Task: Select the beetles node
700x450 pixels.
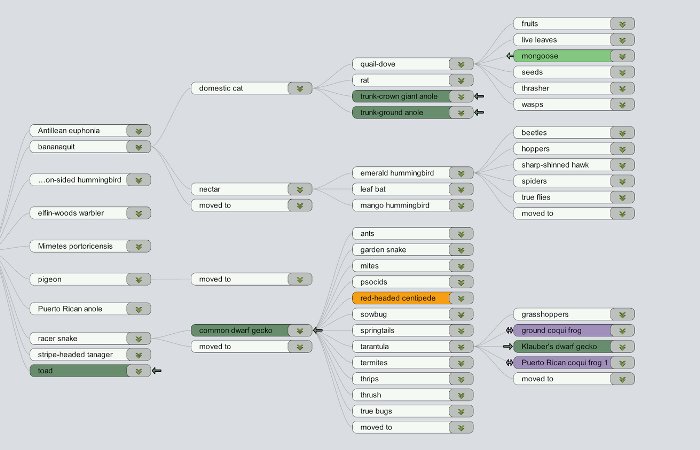Action: click(x=574, y=133)
